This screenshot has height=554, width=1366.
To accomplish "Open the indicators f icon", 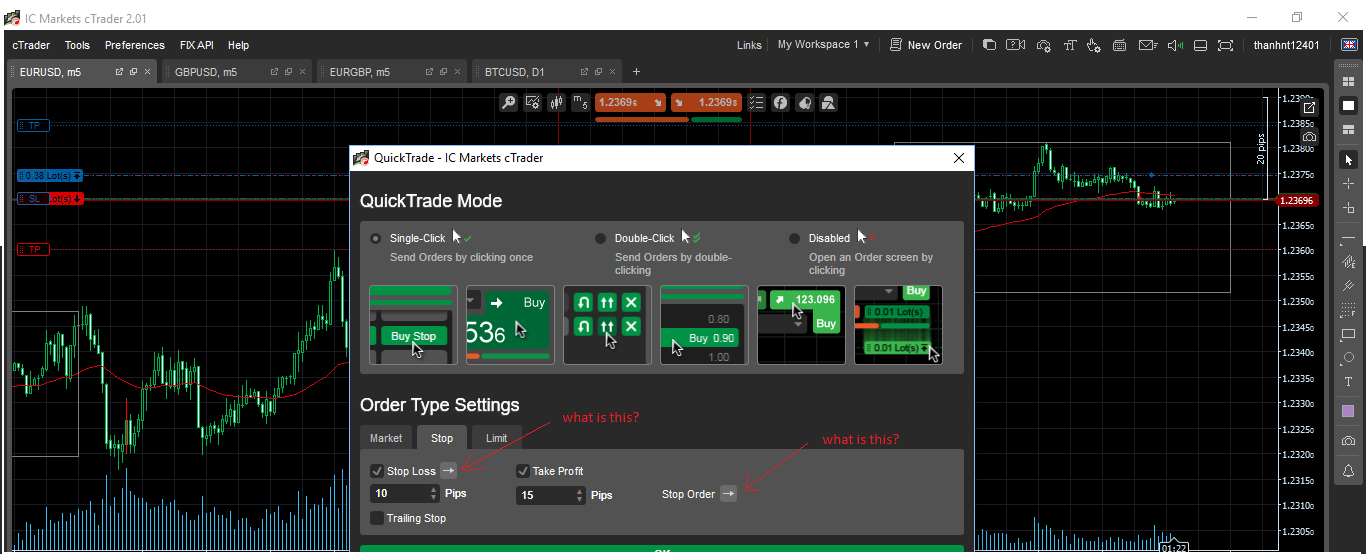I will [780, 102].
